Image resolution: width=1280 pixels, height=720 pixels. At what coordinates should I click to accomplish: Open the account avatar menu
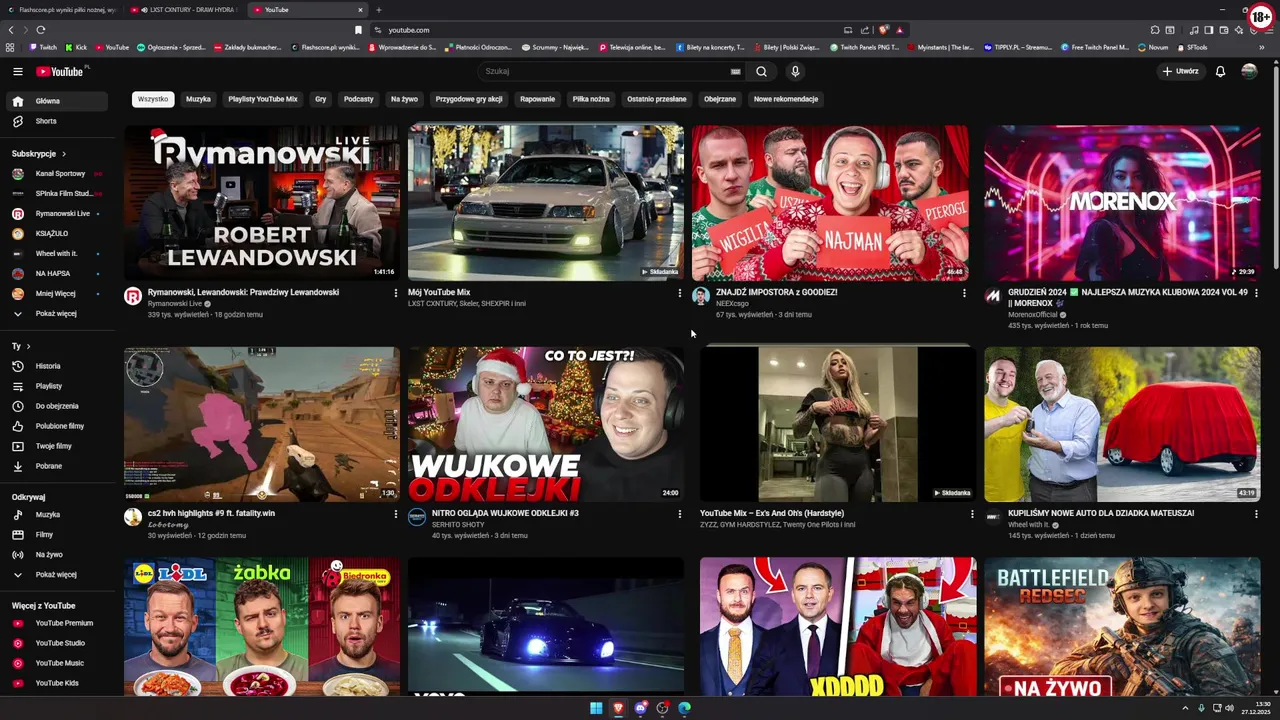pos(1249,71)
